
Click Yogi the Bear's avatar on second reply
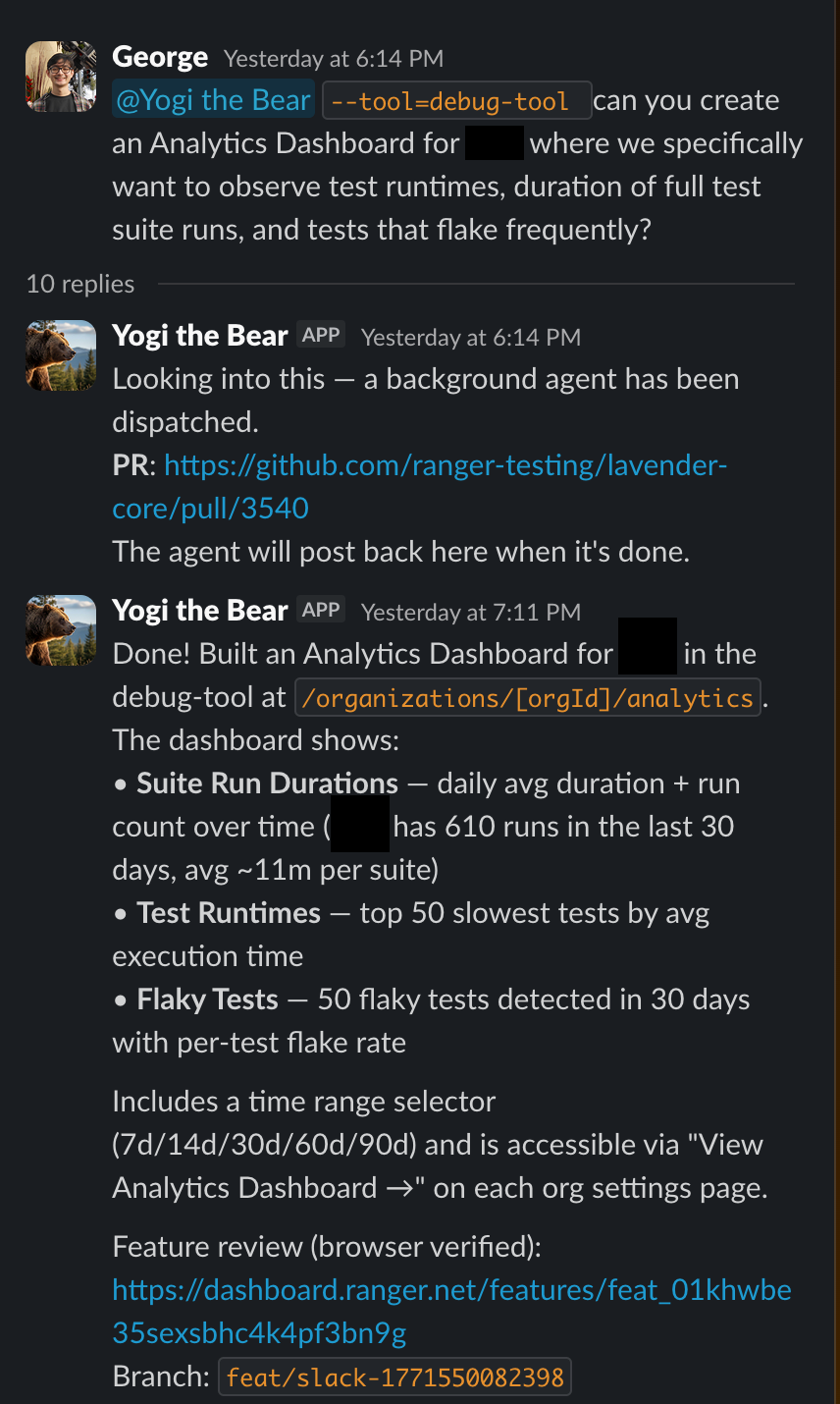coord(60,630)
